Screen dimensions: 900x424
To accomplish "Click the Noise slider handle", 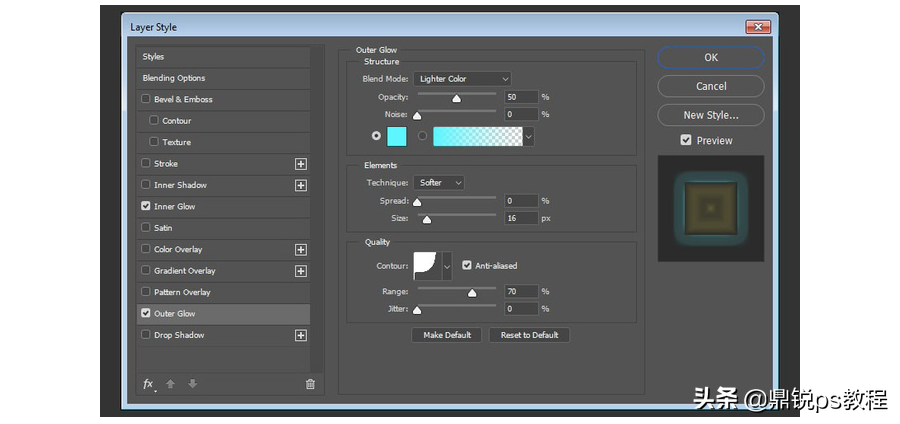I will [x=417, y=116].
